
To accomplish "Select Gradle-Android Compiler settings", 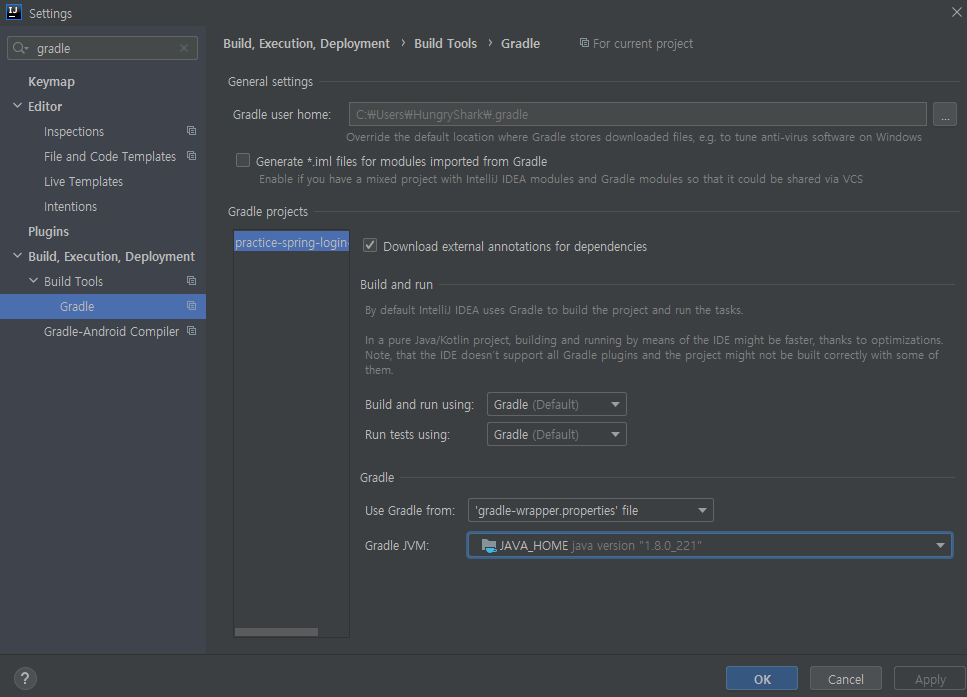I will click(x=112, y=331).
